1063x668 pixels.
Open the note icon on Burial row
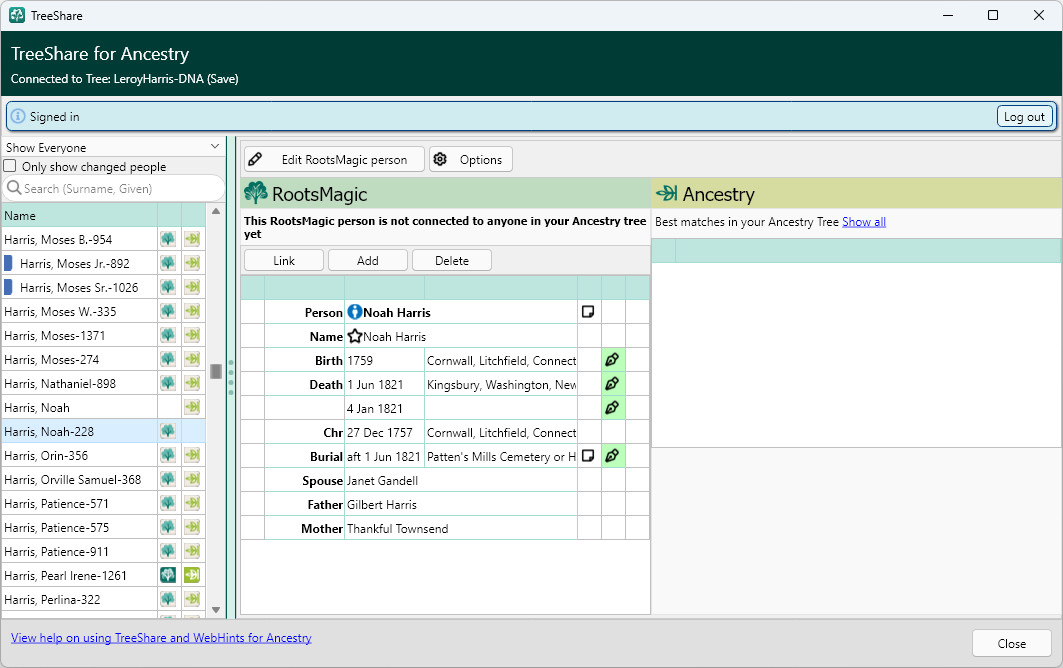coord(588,456)
